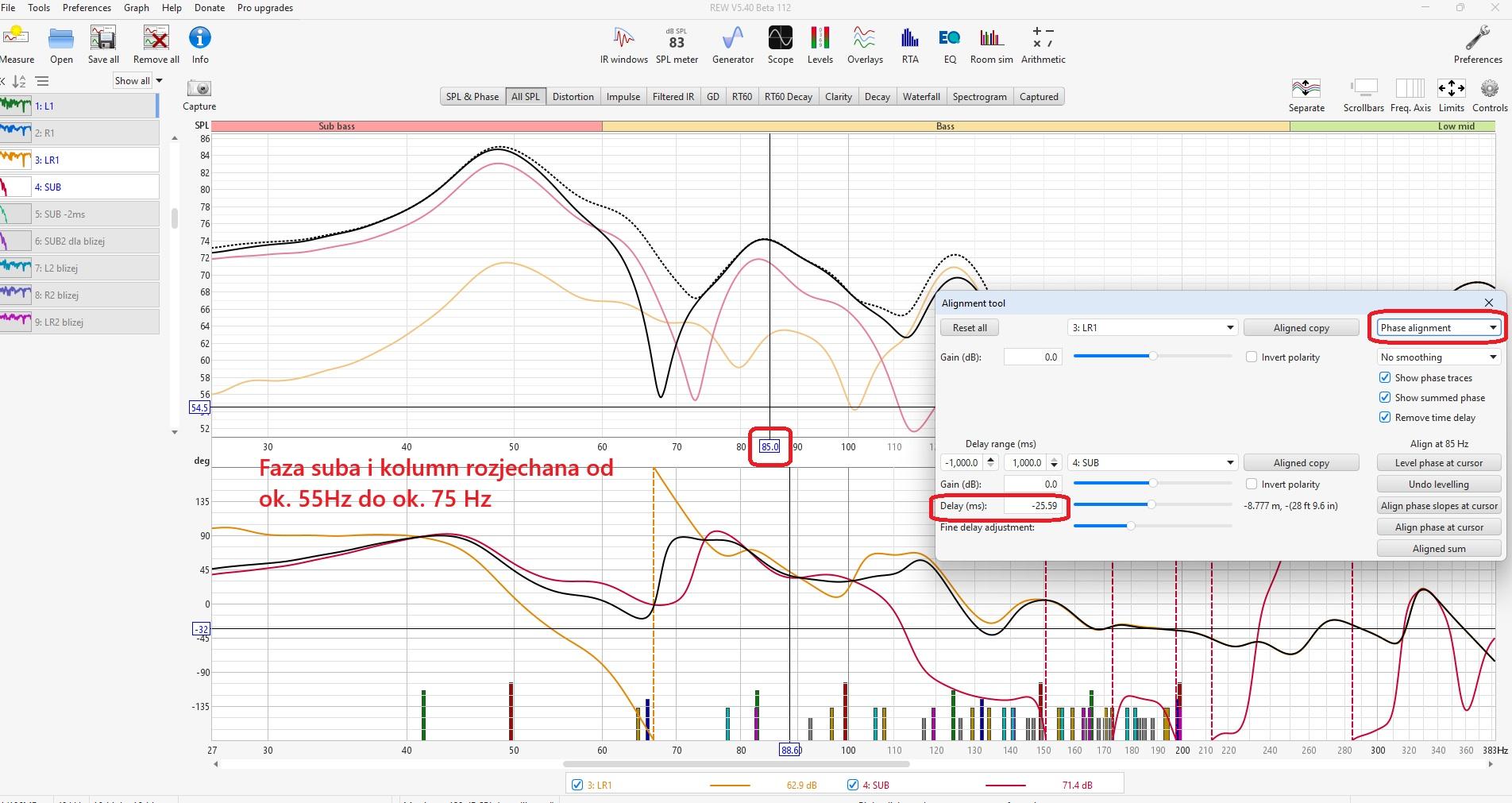Expand the Phase alignment mode dropdown
This screenshot has width=1512, height=803.
click(1438, 328)
